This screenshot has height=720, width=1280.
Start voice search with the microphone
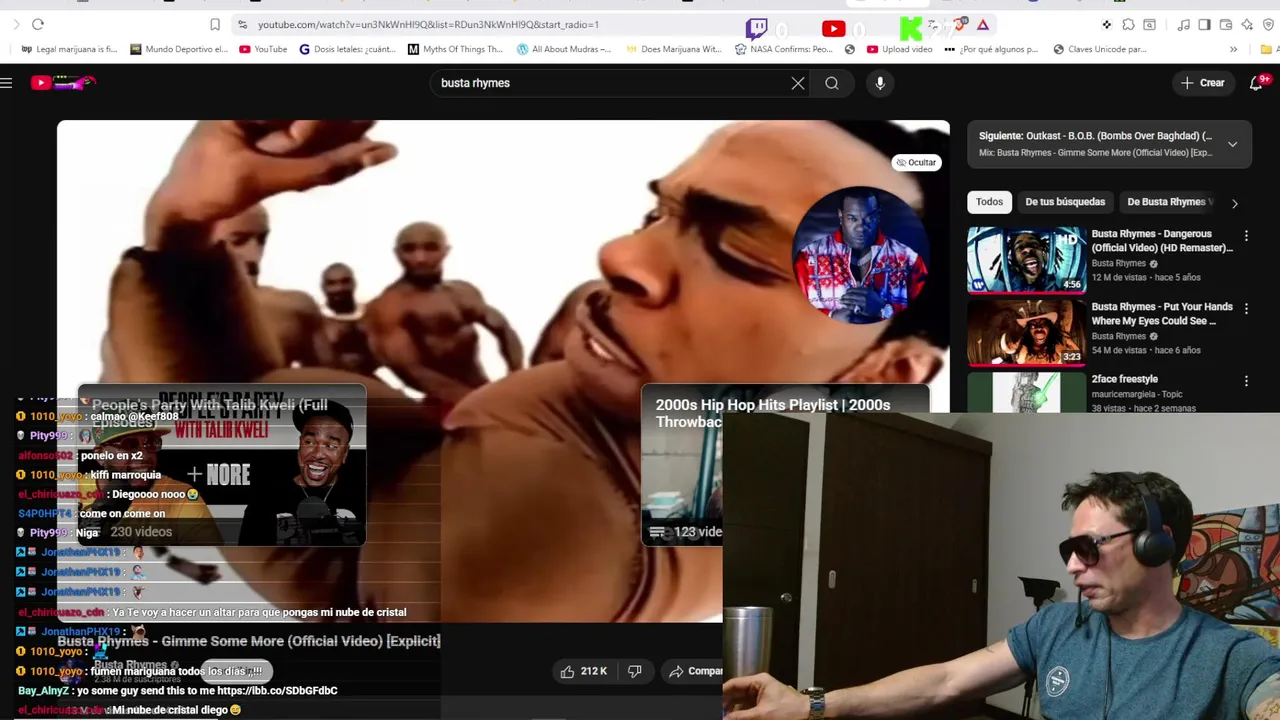(x=880, y=83)
